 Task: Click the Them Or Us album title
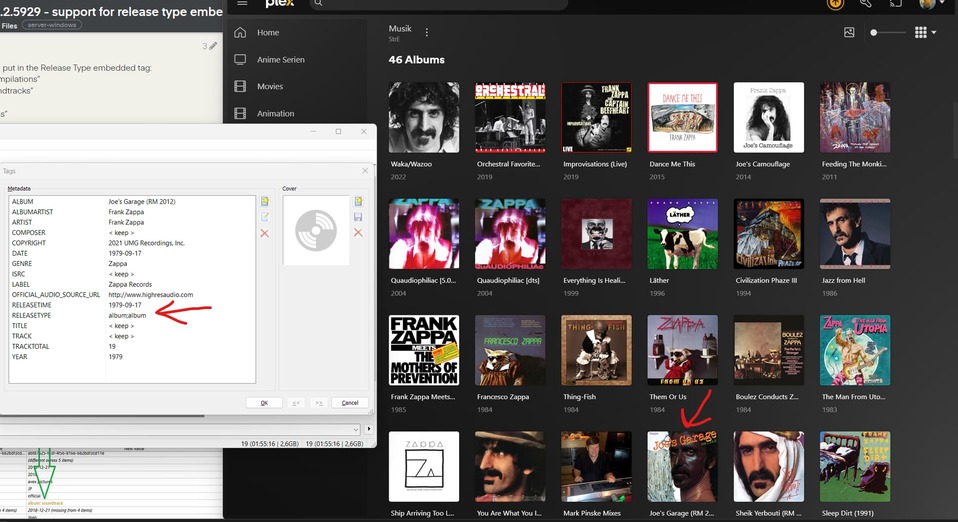[668, 397]
